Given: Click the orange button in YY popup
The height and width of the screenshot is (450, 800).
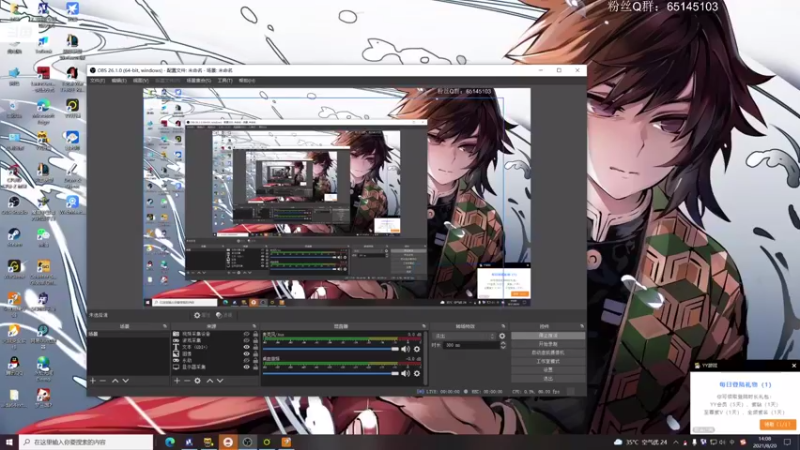Looking at the screenshot, I should tap(778, 424).
